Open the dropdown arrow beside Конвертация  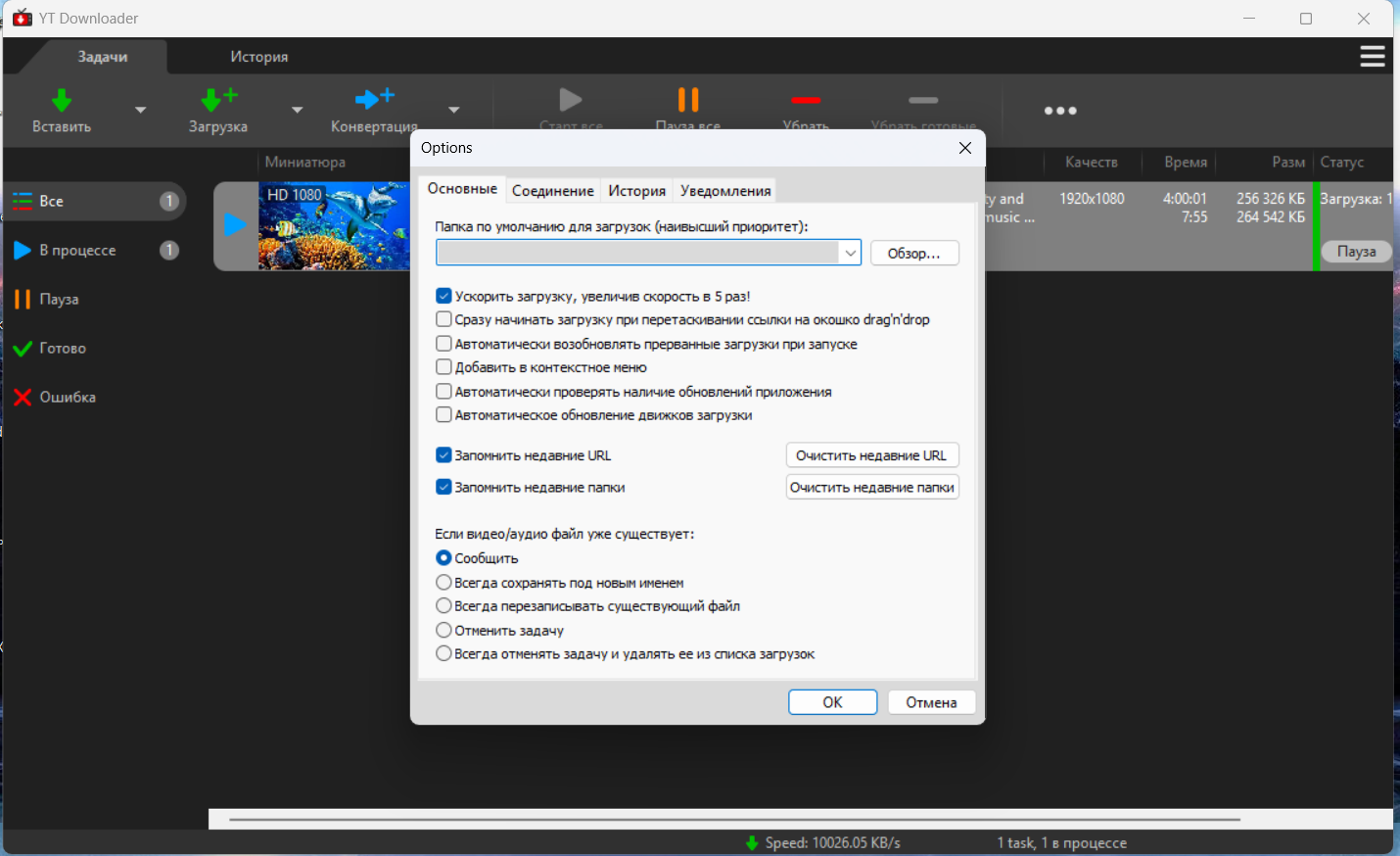point(454,110)
